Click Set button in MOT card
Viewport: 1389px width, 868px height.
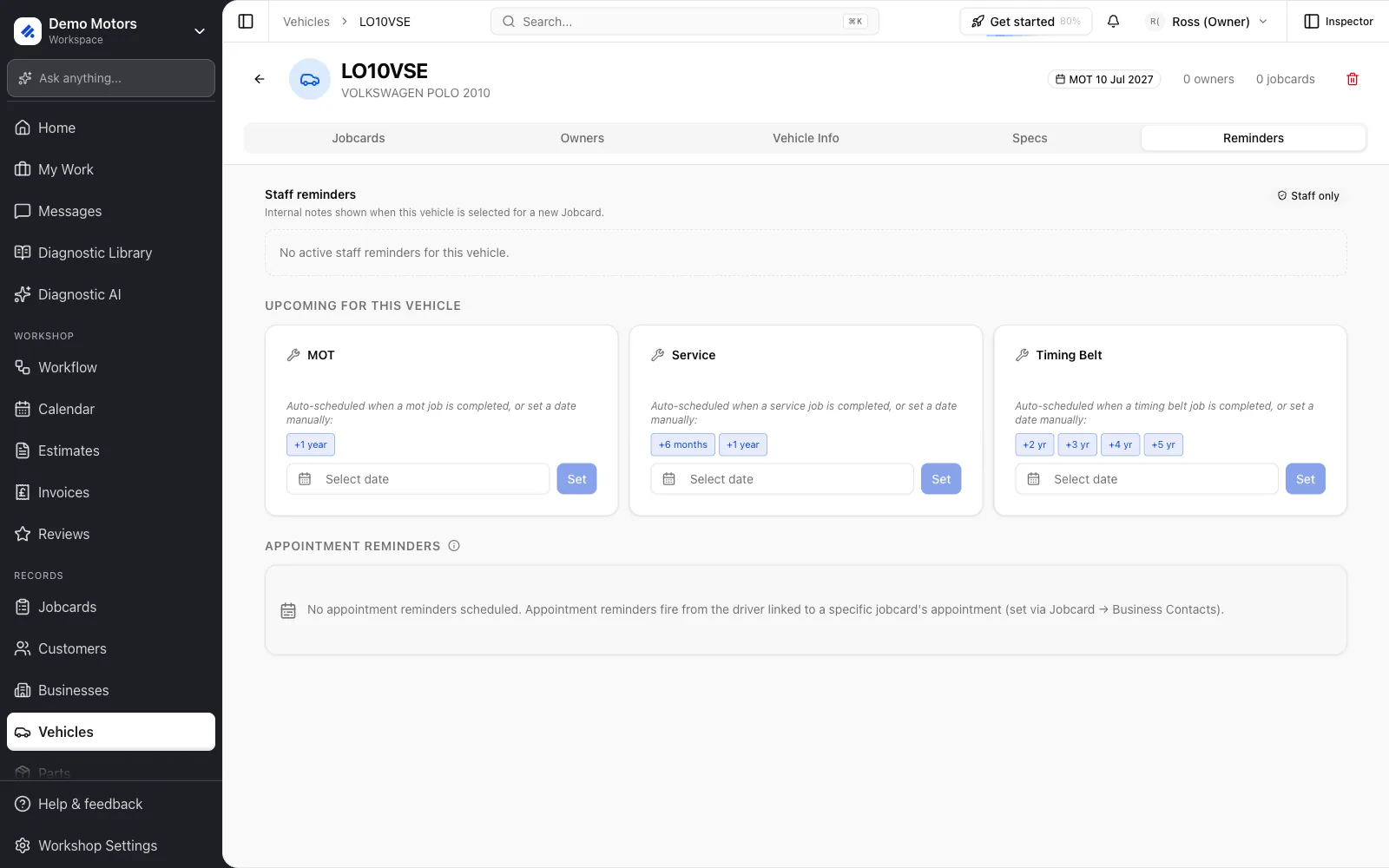576,479
